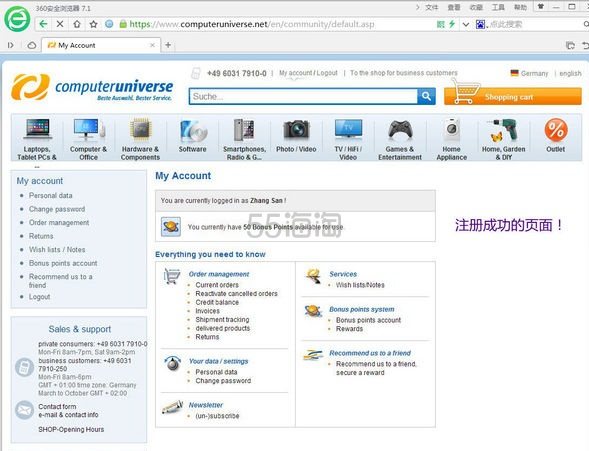This screenshot has width=589, height=451.
Task: Bookmark page with the star icon
Action: [93, 24]
